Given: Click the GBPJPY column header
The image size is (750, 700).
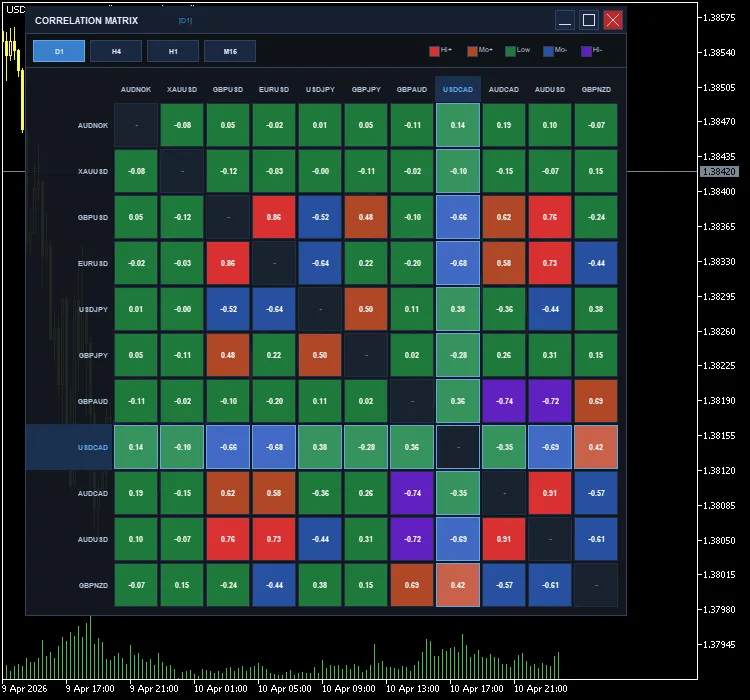Looking at the screenshot, I should pos(366,89).
